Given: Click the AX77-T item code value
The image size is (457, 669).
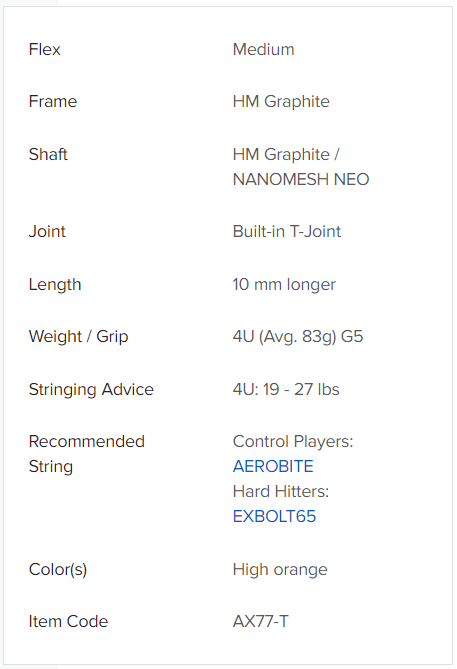Looking at the screenshot, I should tap(261, 622).
